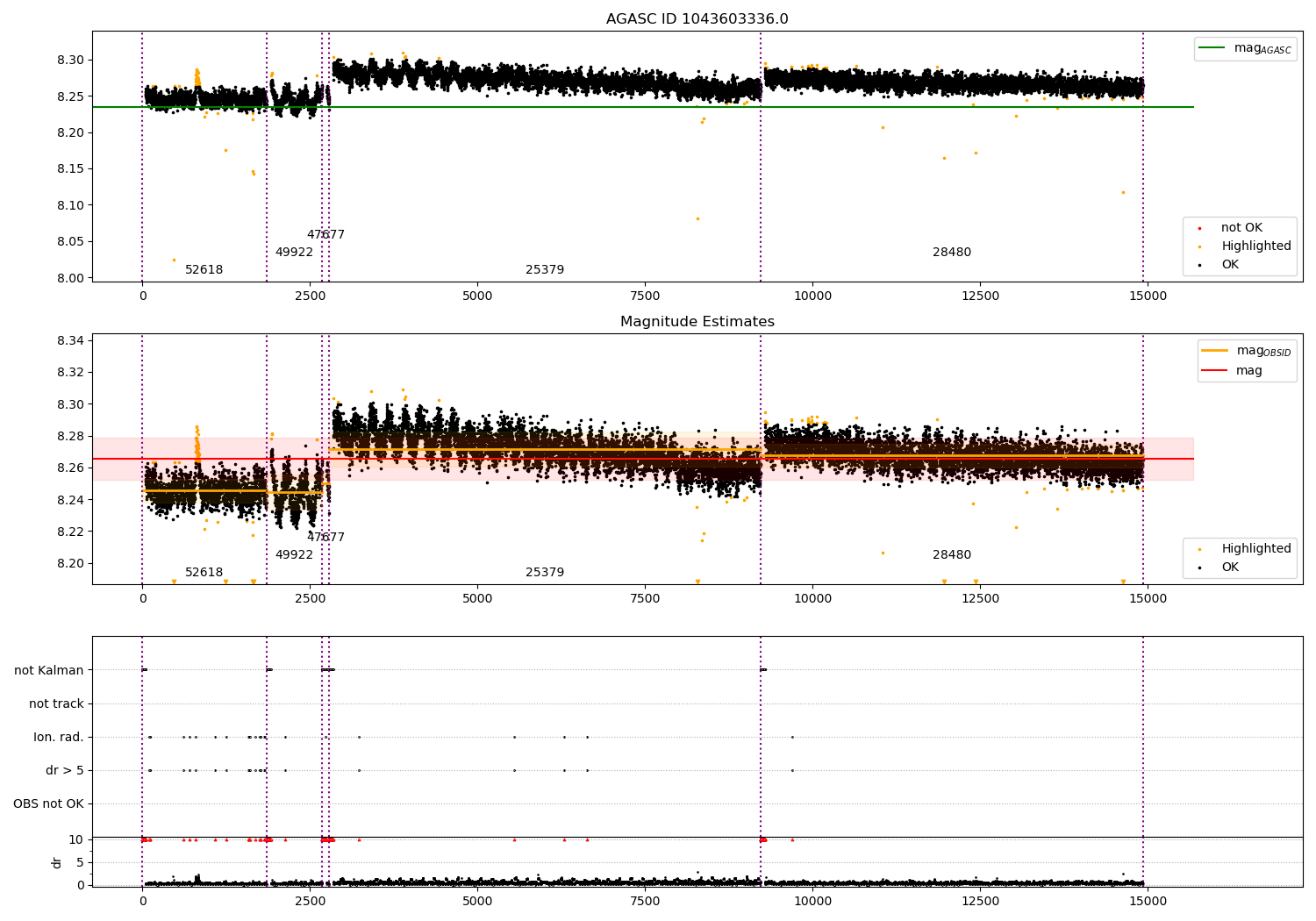Click 52618 in the Magnitude Estimates plot
This screenshot has width=1316, height=921.
(204, 573)
